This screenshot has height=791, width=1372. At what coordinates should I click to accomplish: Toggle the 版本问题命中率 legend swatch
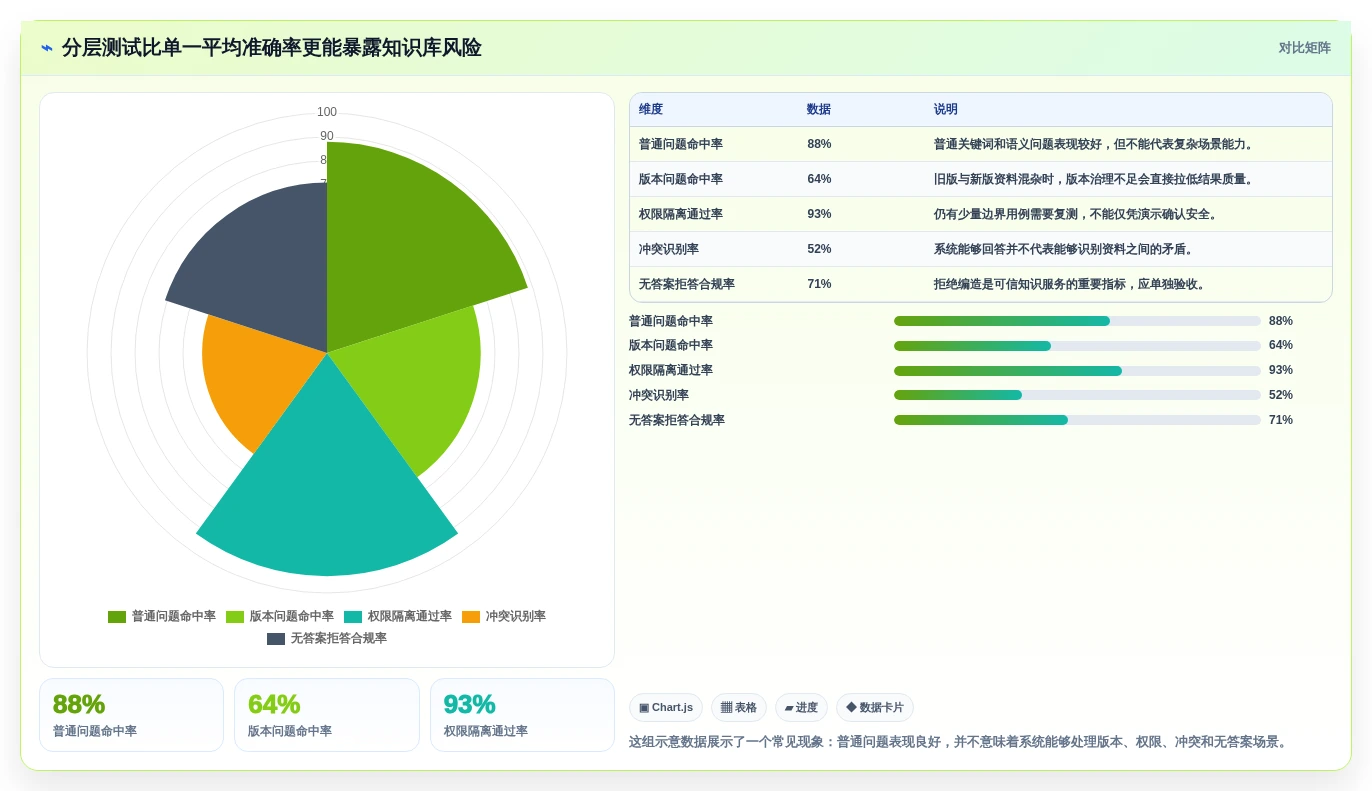tap(235, 617)
